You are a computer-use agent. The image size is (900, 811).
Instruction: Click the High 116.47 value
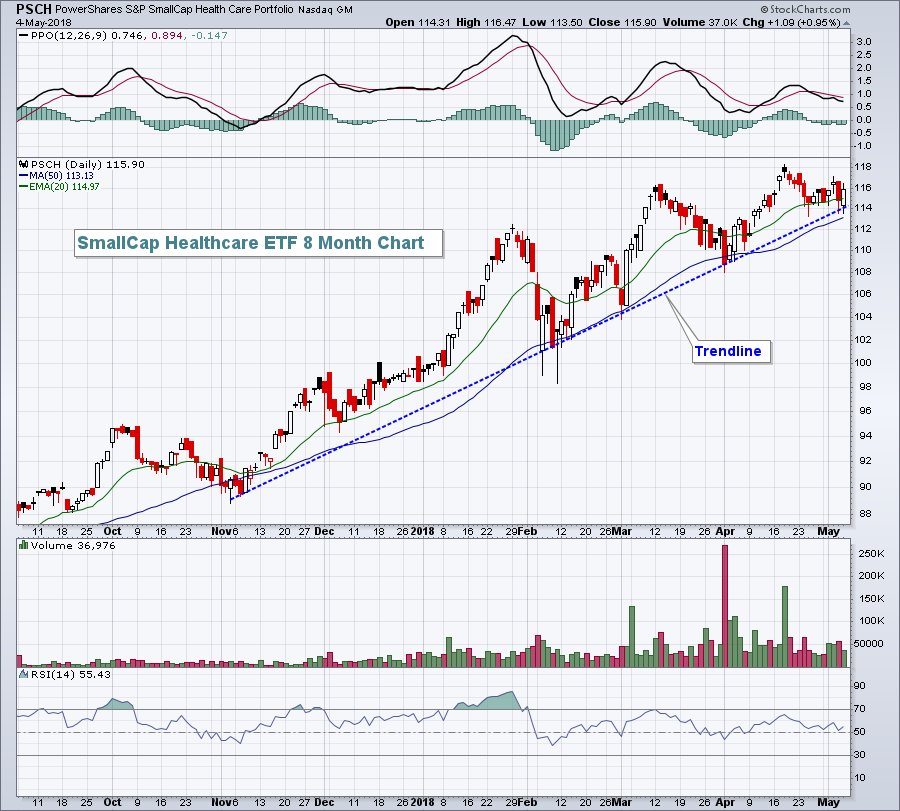tap(486, 22)
